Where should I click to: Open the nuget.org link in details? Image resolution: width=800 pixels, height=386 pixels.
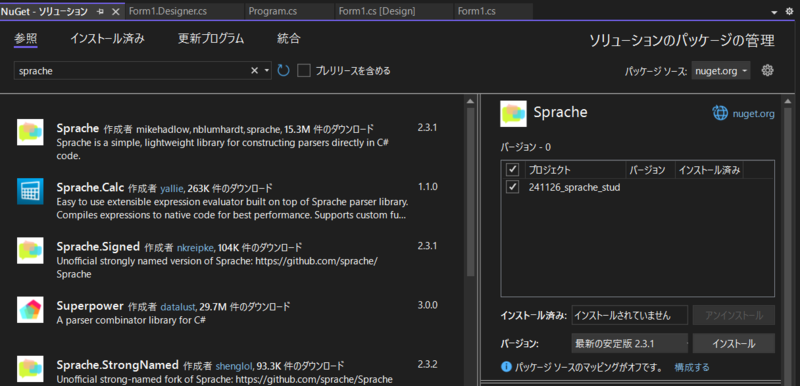point(753,114)
